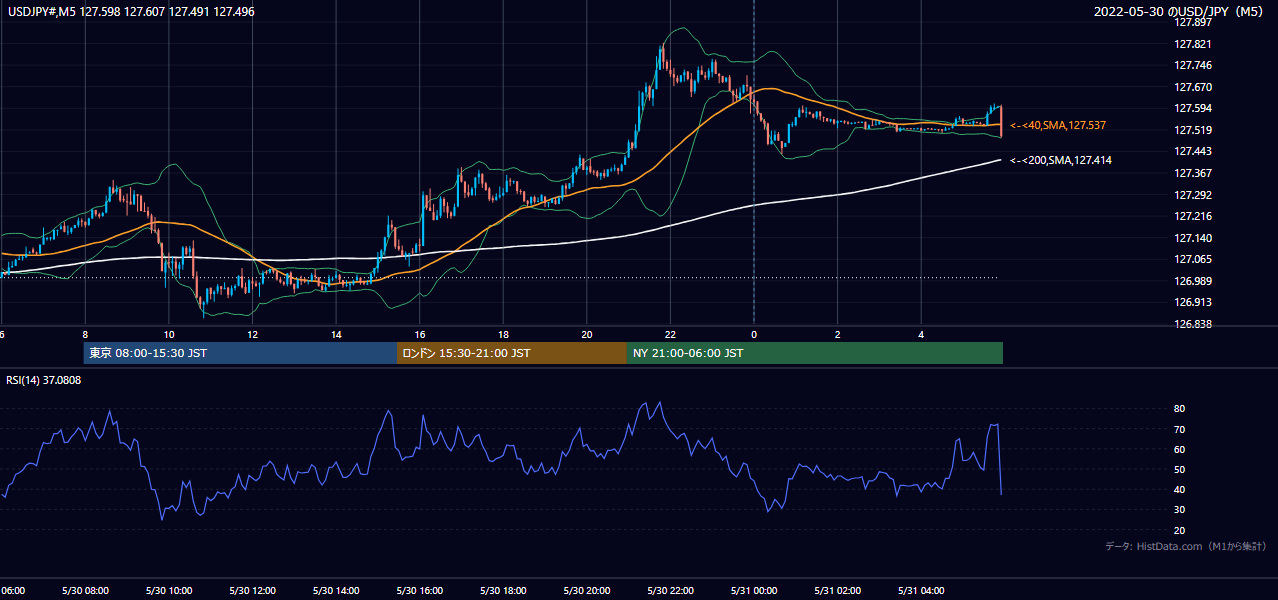Click price axis value 127.216
This screenshot has height=600, width=1278.
click(1191, 216)
